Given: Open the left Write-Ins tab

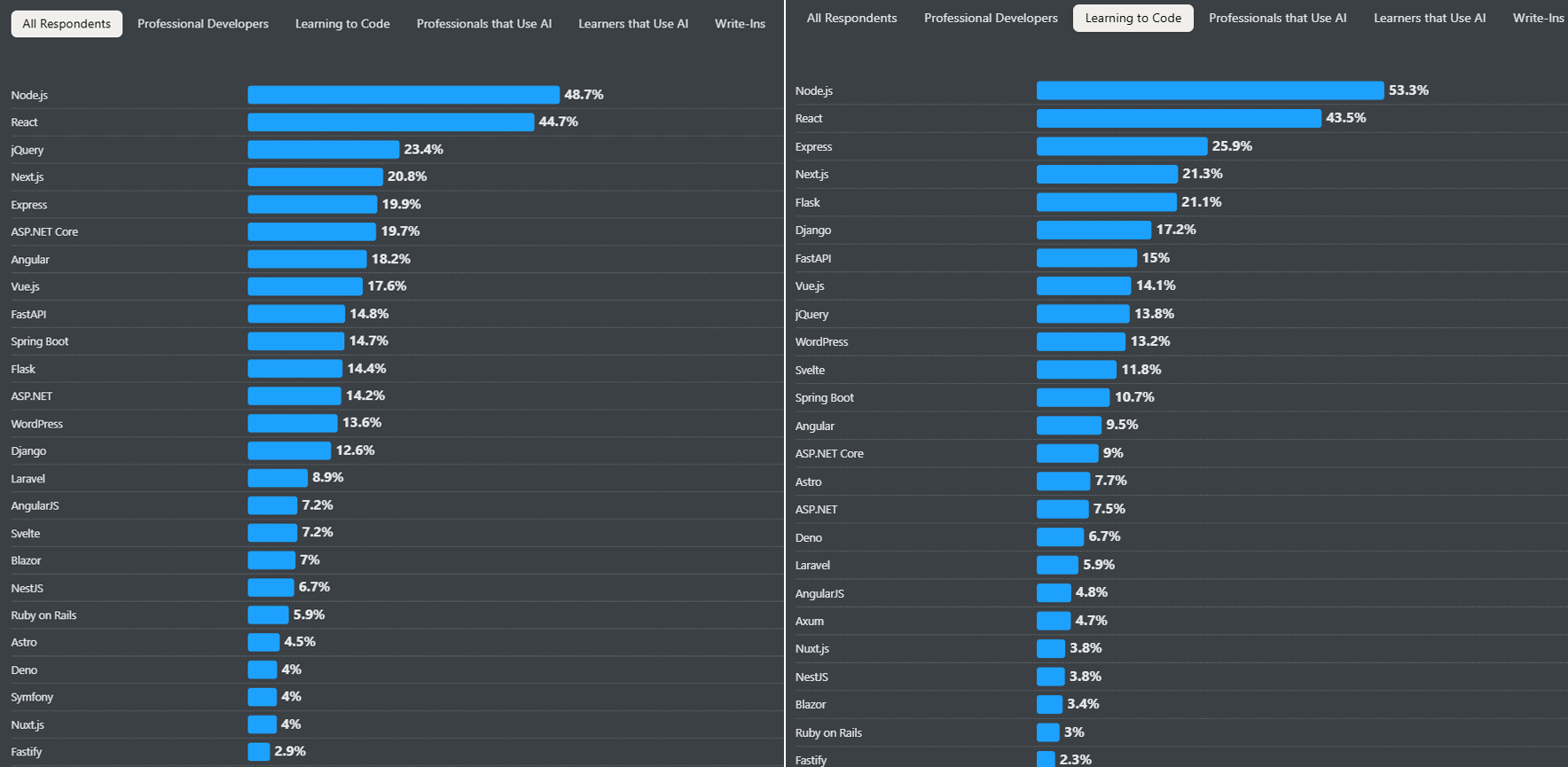Looking at the screenshot, I should tap(740, 24).
